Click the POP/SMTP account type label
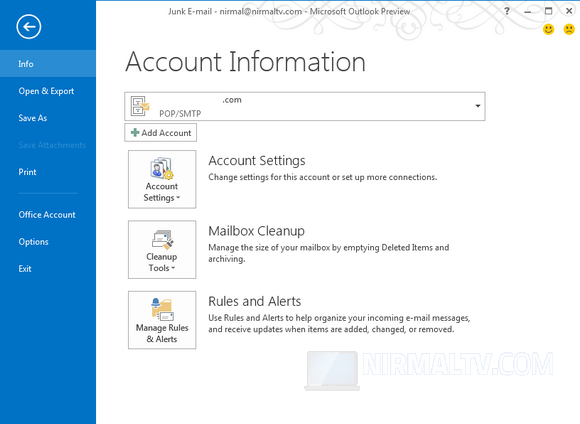This screenshot has height=424, width=580. pyautogui.click(x=180, y=114)
